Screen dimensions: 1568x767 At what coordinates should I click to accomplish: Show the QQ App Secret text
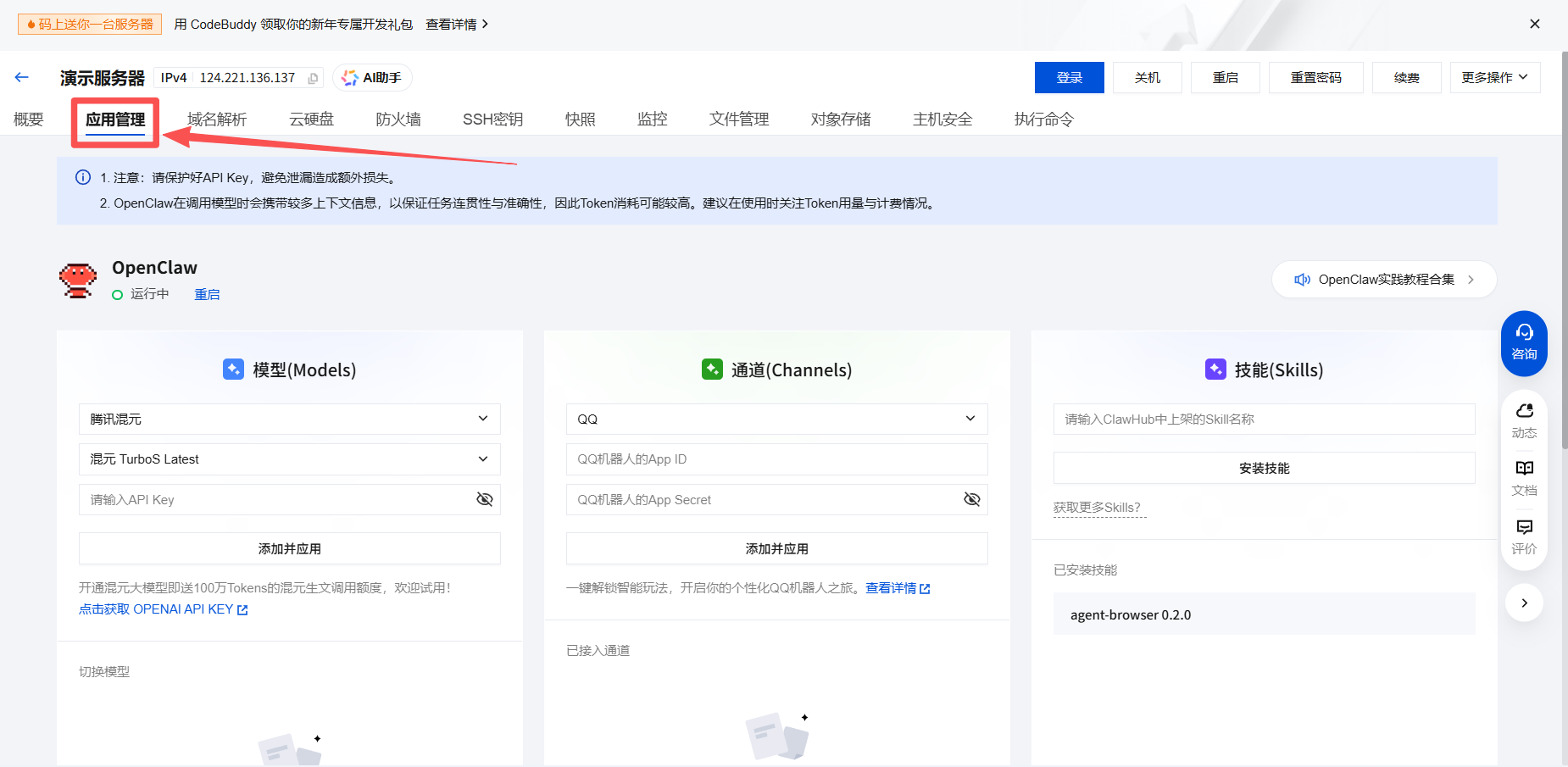coord(971,499)
